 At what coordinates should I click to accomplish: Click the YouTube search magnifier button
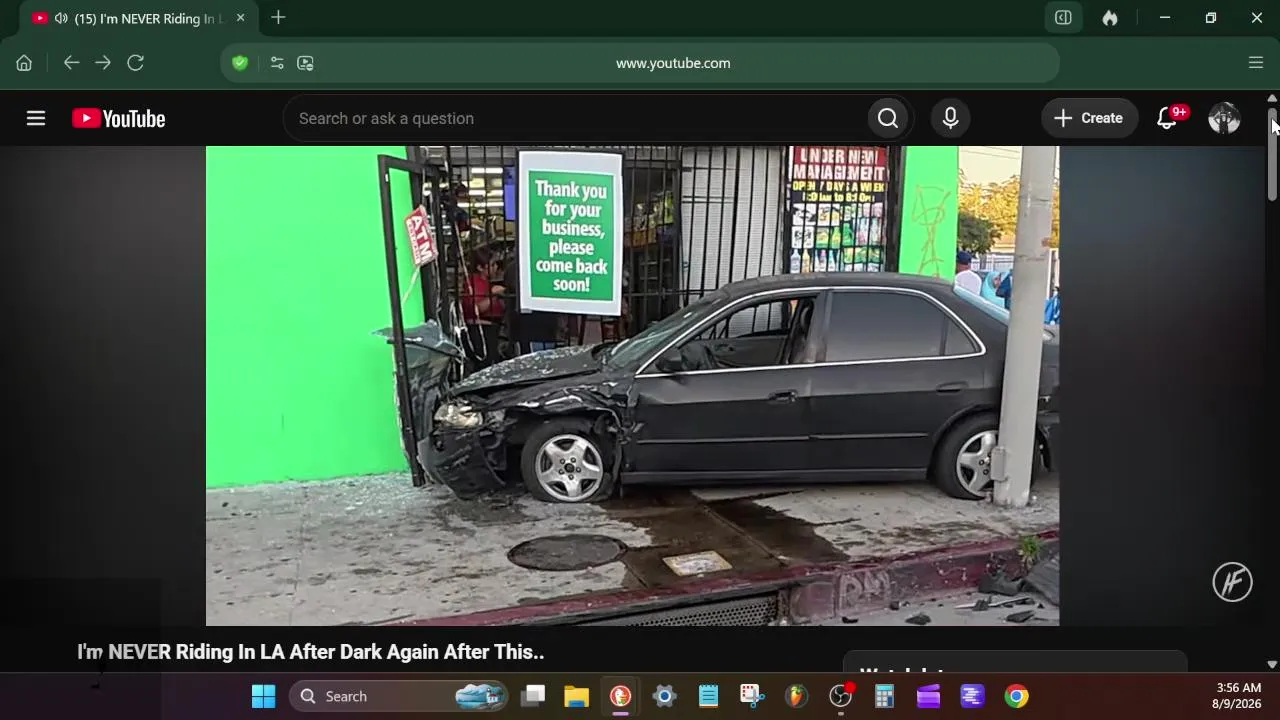(x=888, y=118)
